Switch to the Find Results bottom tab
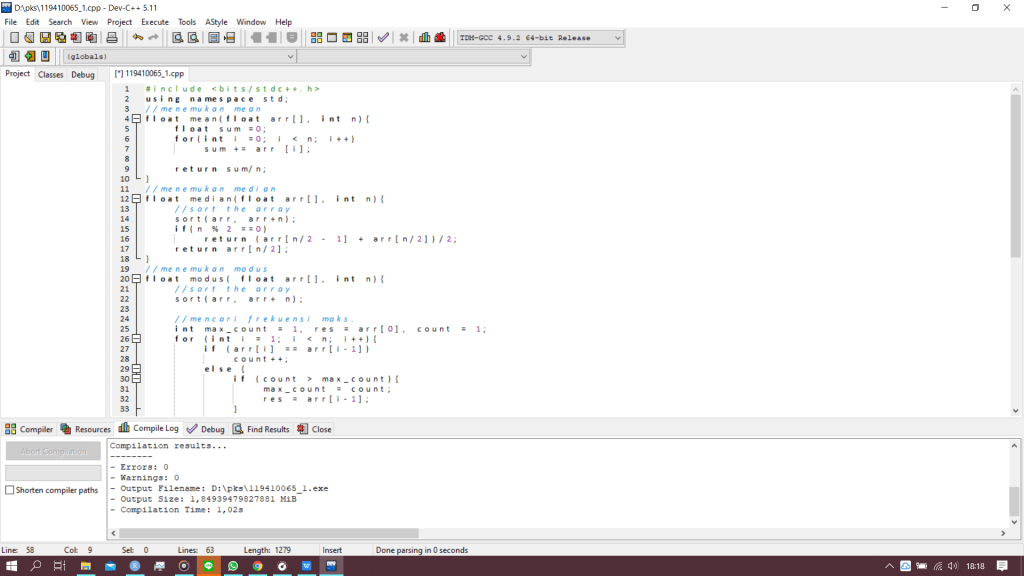 point(261,429)
